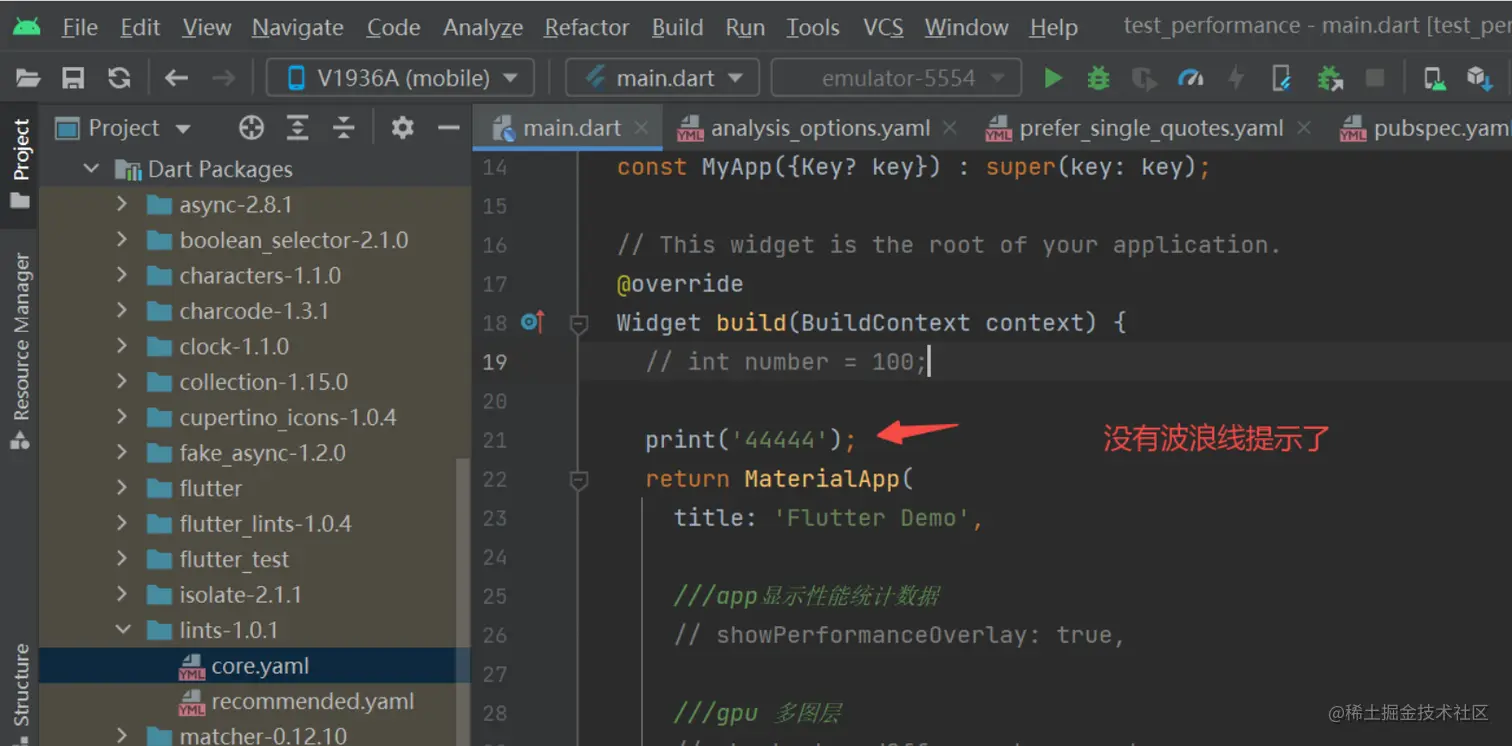The width and height of the screenshot is (1512, 746).
Task: Toggle the code fold marker on line 18
Action: coord(578,323)
